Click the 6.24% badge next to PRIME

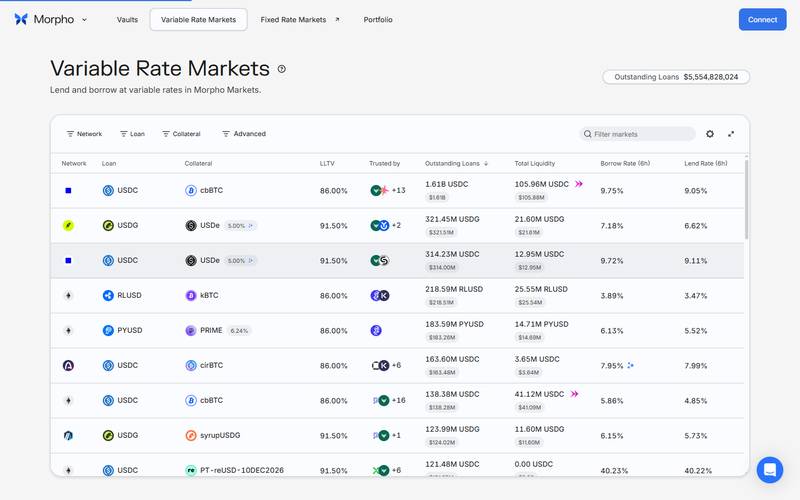pyautogui.click(x=239, y=331)
